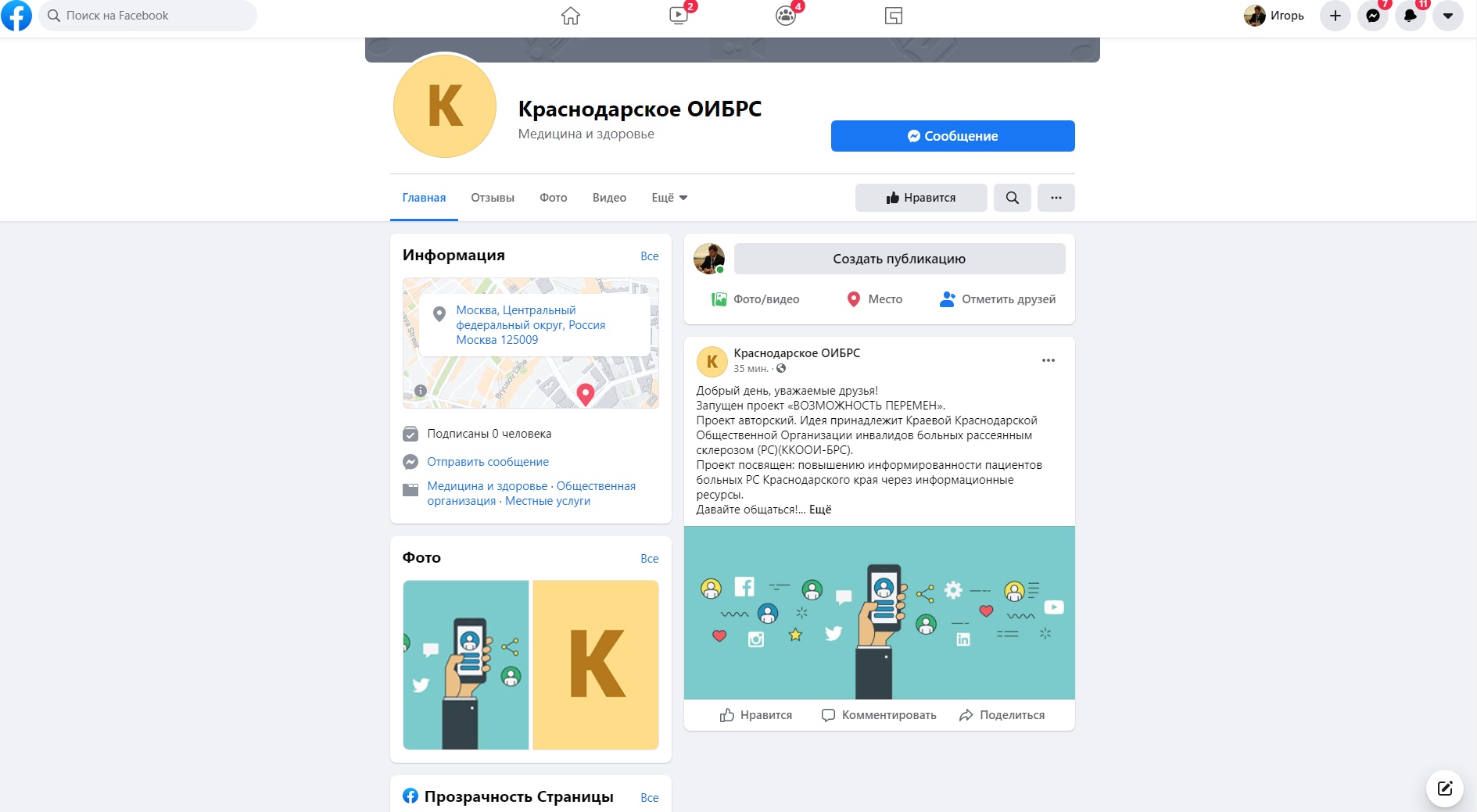Toggle the Нравится like button on page
The width and height of the screenshot is (1477, 812).
pyautogui.click(x=921, y=198)
